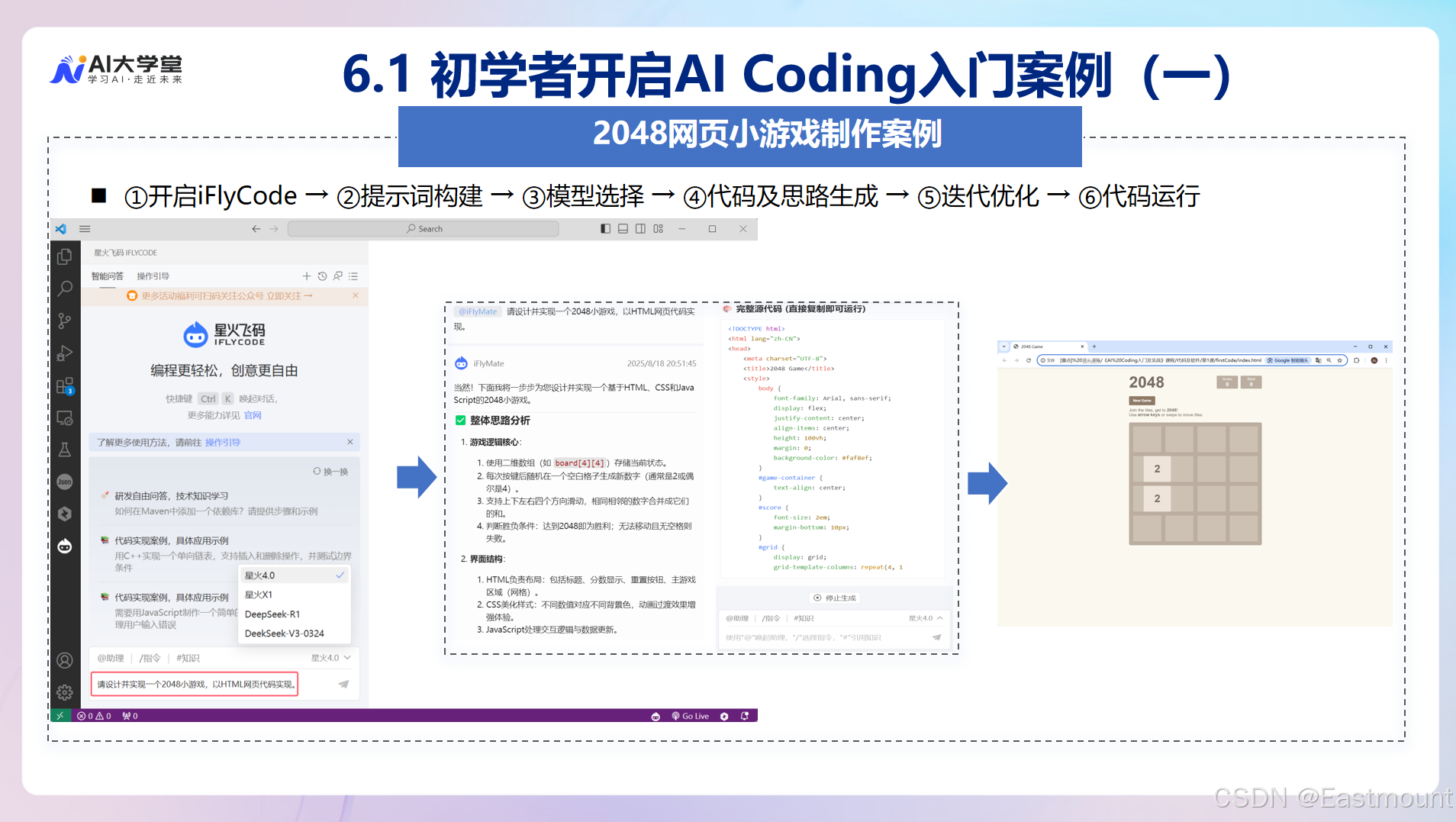
Task: Insert #知识 in the left chat input toolbar
Action: (x=188, y=658)
